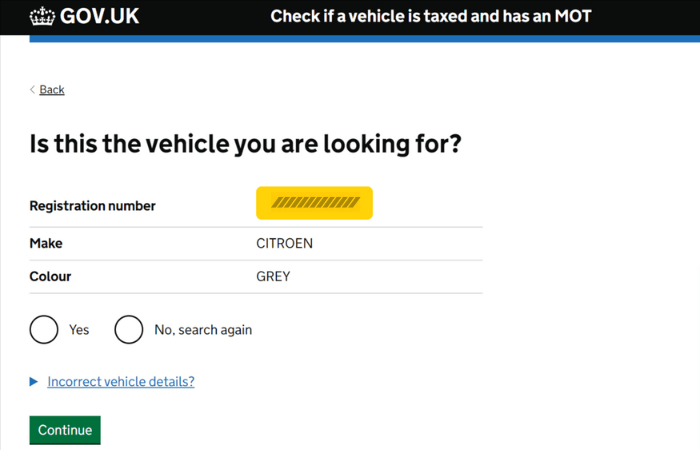700x450 pixels.
Task: Click the Registration number row label
Action: (x=92, y=206)
